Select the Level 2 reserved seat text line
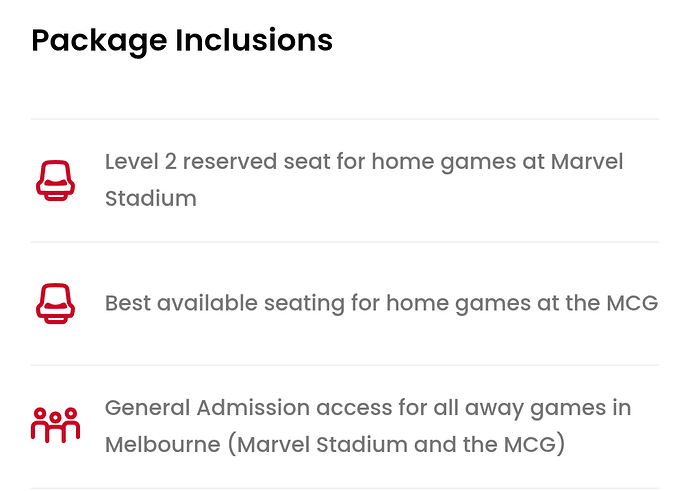The image size is (690, 491). pos(364,162)
